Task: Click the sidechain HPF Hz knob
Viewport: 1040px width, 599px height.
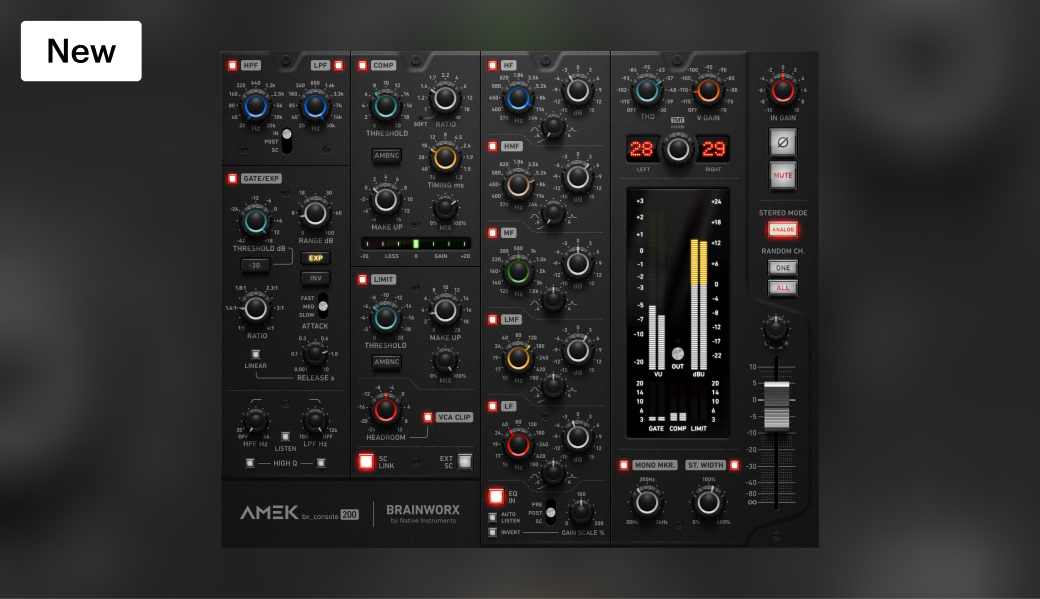Action: [255, 421]
